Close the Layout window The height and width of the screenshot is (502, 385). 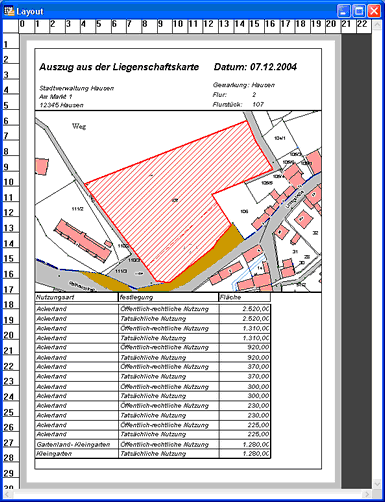click(374, 11)
